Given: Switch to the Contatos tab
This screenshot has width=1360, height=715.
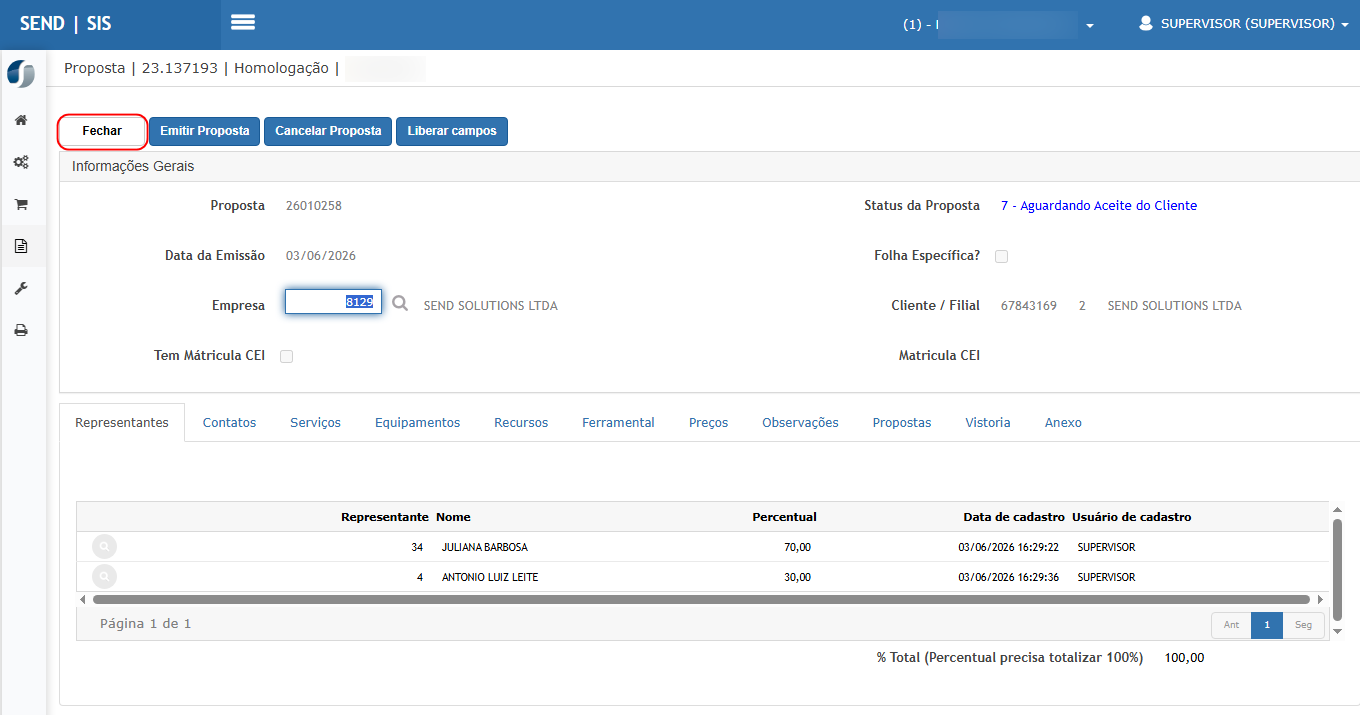Looking at the screenshot, I should (x=229, y=423).
